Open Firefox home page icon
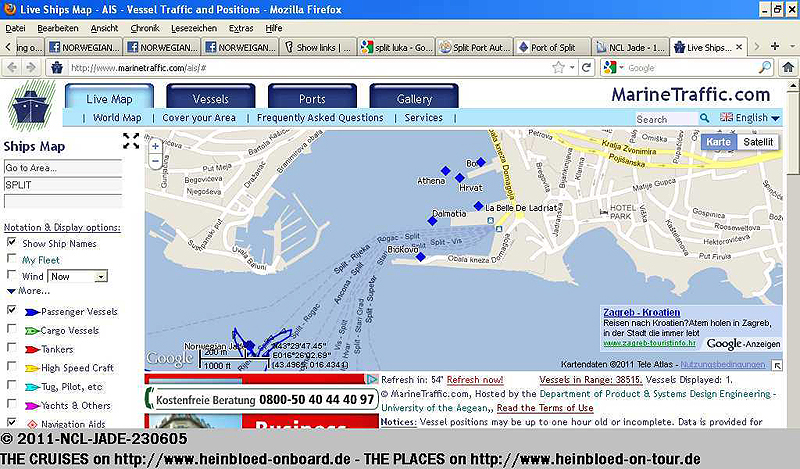800x469 pixels. (x=788, y=67)
